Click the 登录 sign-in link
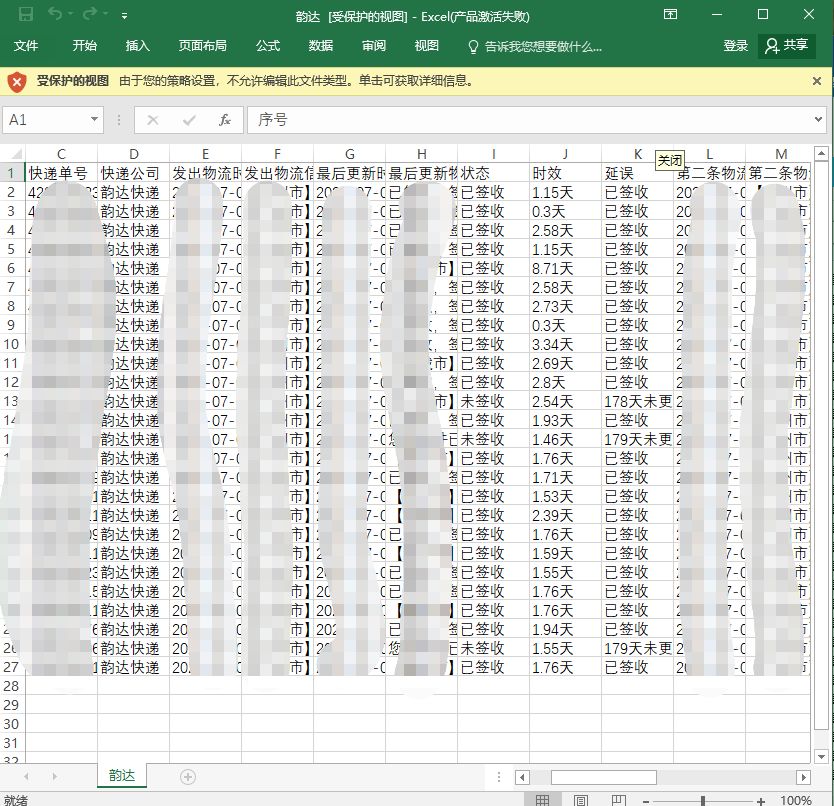 tap(736, 46)
